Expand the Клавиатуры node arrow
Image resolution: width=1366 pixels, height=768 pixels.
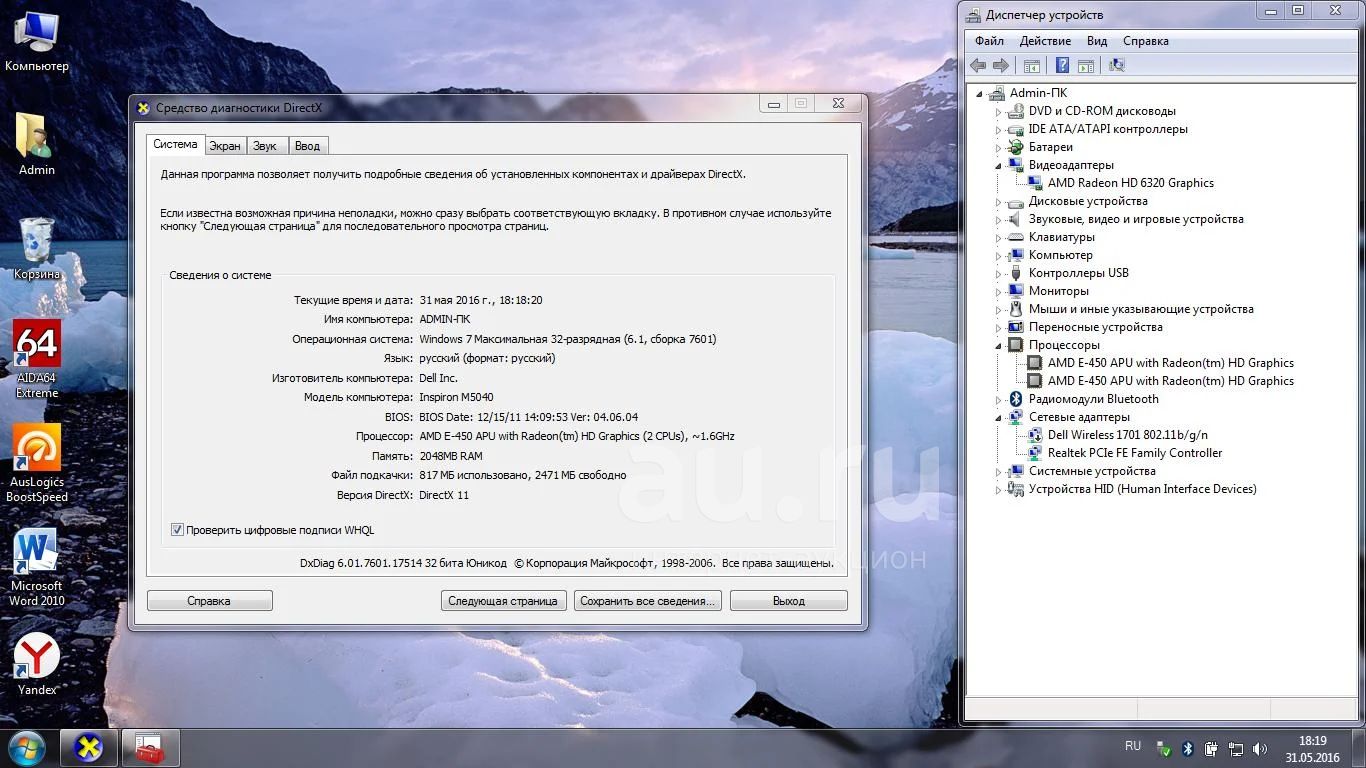998,237
